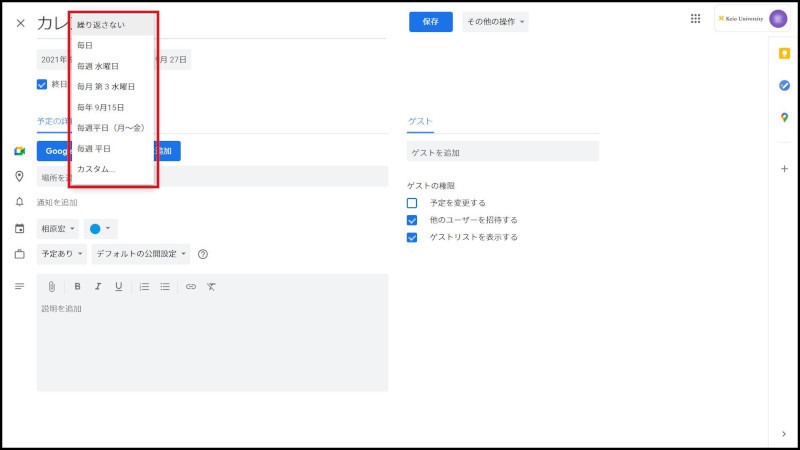The height and width of the screenshot is (450, 800).
Task: Select 毎日 from the repeat menu
Action: point(86,45)
